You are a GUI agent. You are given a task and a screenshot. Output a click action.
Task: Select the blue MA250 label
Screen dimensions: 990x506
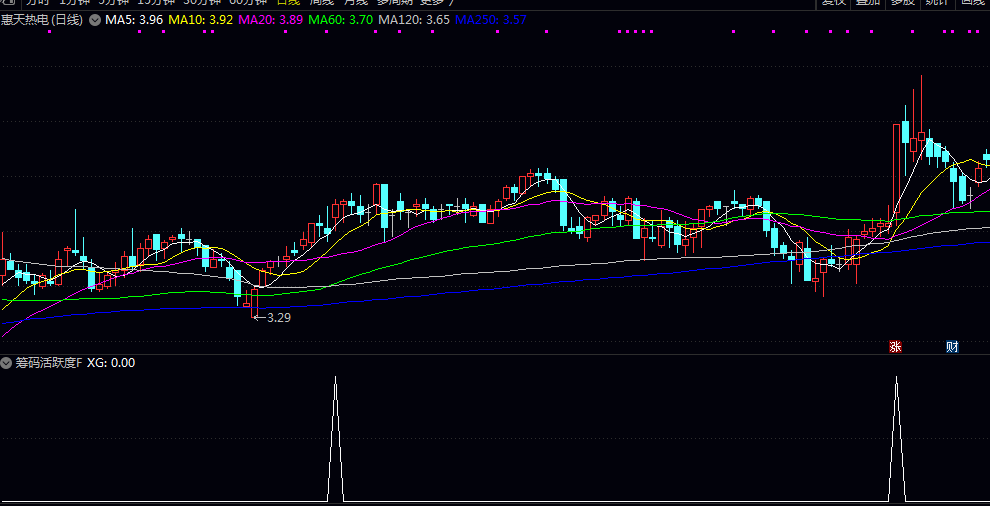point(490,20)
